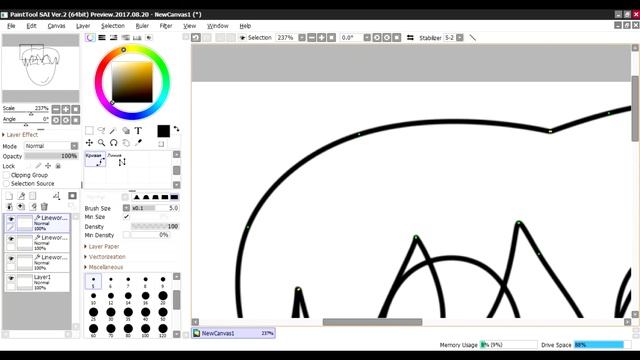Click the navigator canvas thumbnail
Screen dimensions: 640x360
[40, 68]
